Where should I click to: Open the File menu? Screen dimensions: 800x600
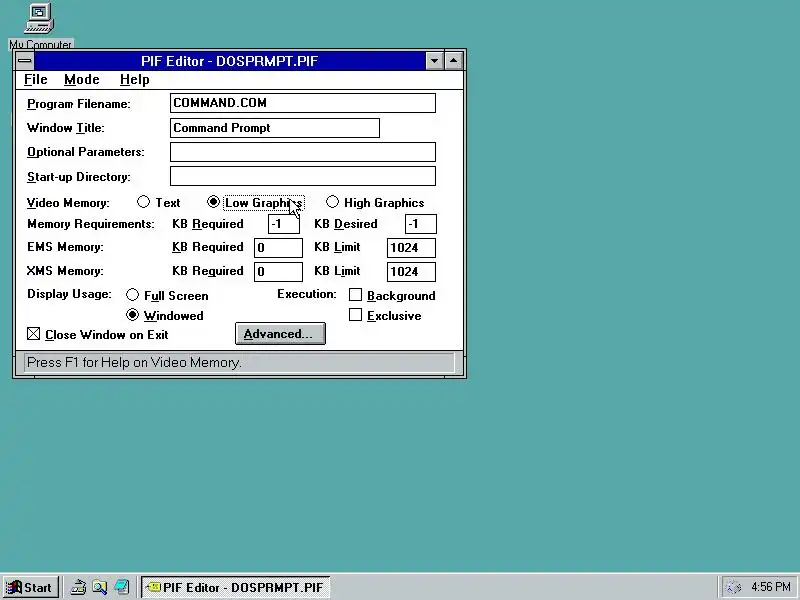36,80
